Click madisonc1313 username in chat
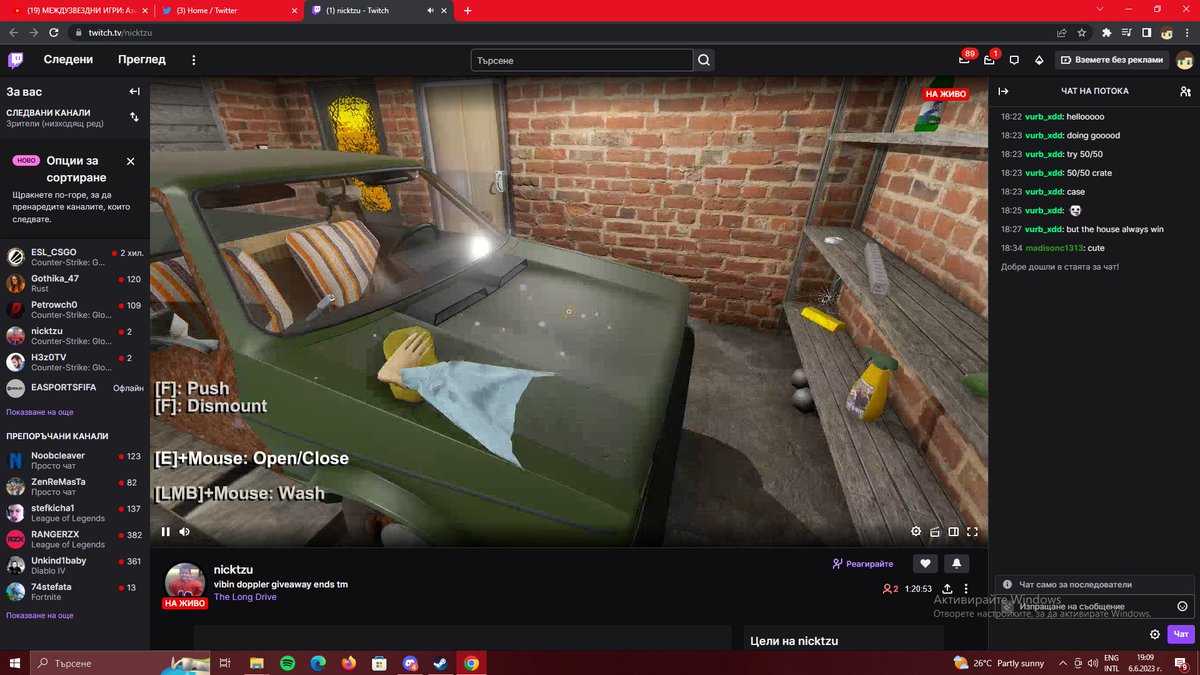The image size is (1200, 675). 1054,248
